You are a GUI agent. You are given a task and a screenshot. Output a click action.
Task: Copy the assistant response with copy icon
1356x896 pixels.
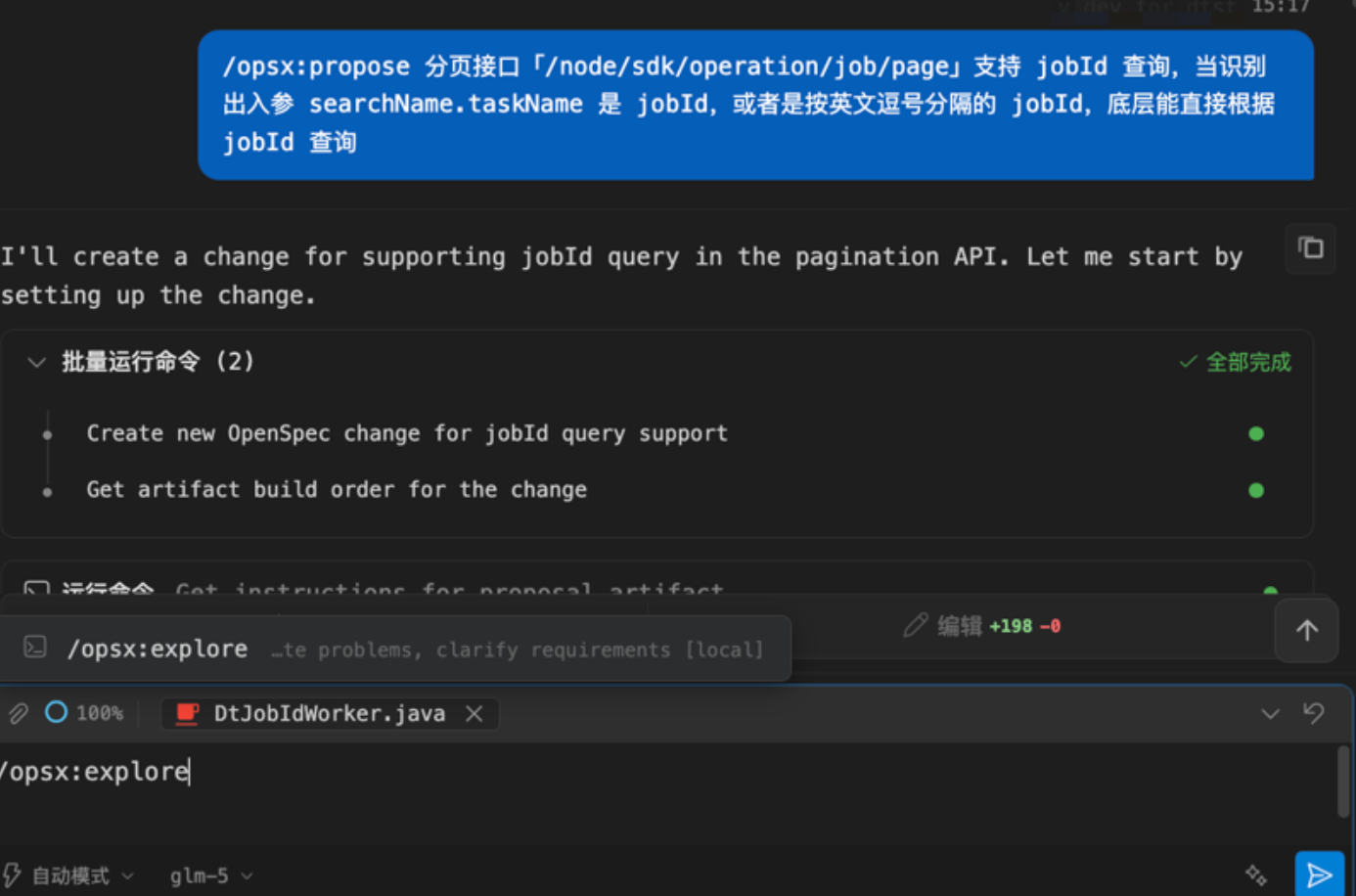(1310, 248)
